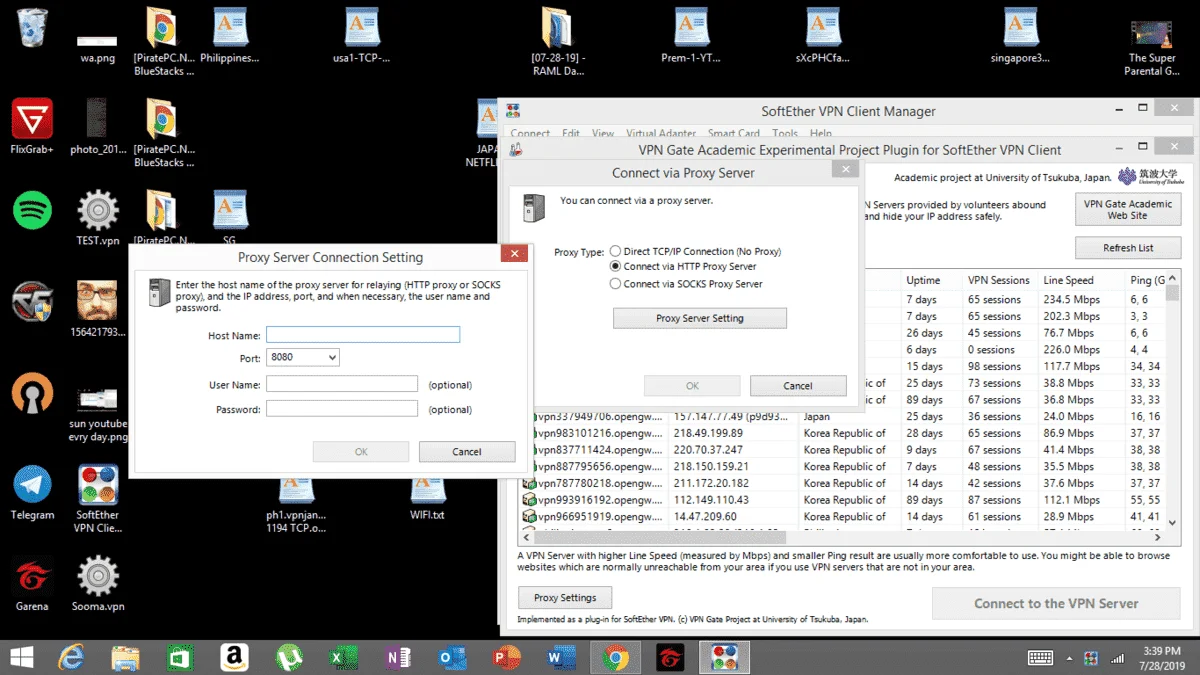
Task: Click the Proxy Settings button
Action: (565, 598)
